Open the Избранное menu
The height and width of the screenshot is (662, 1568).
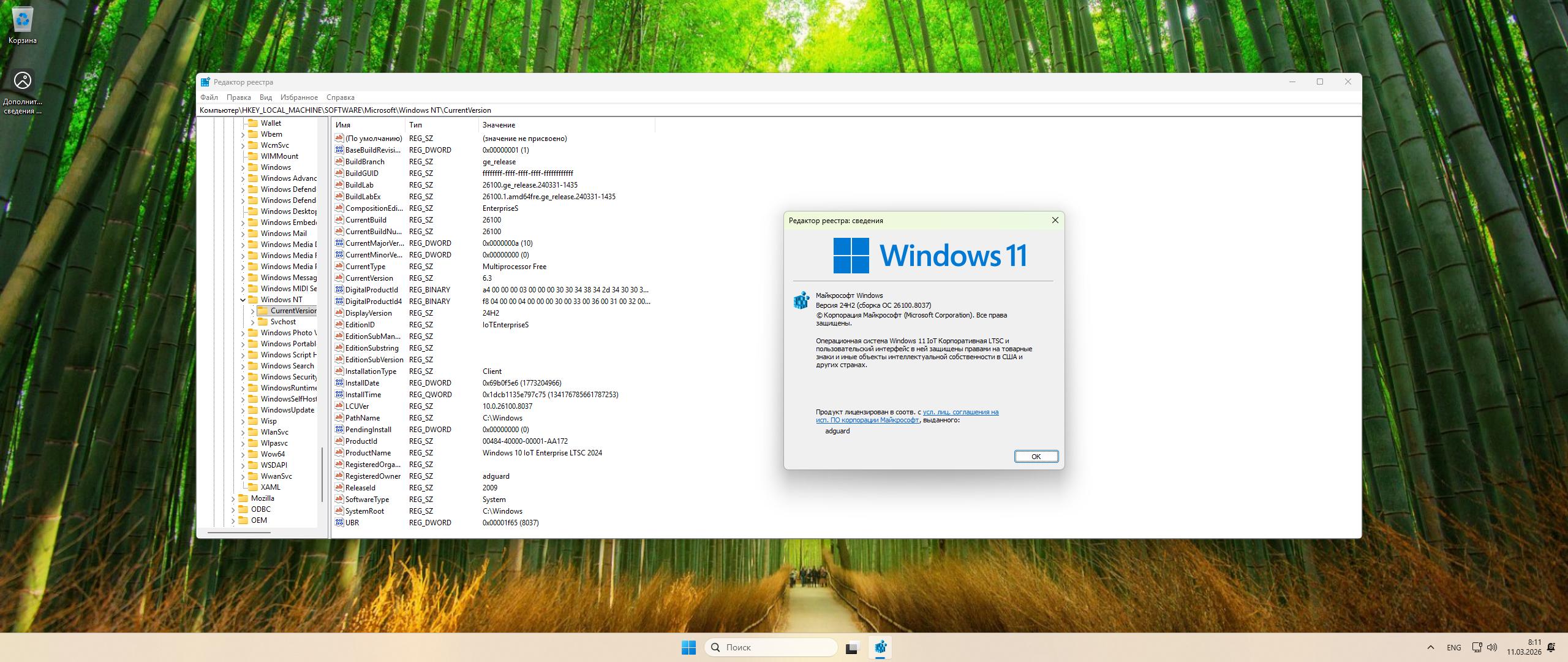299,97
